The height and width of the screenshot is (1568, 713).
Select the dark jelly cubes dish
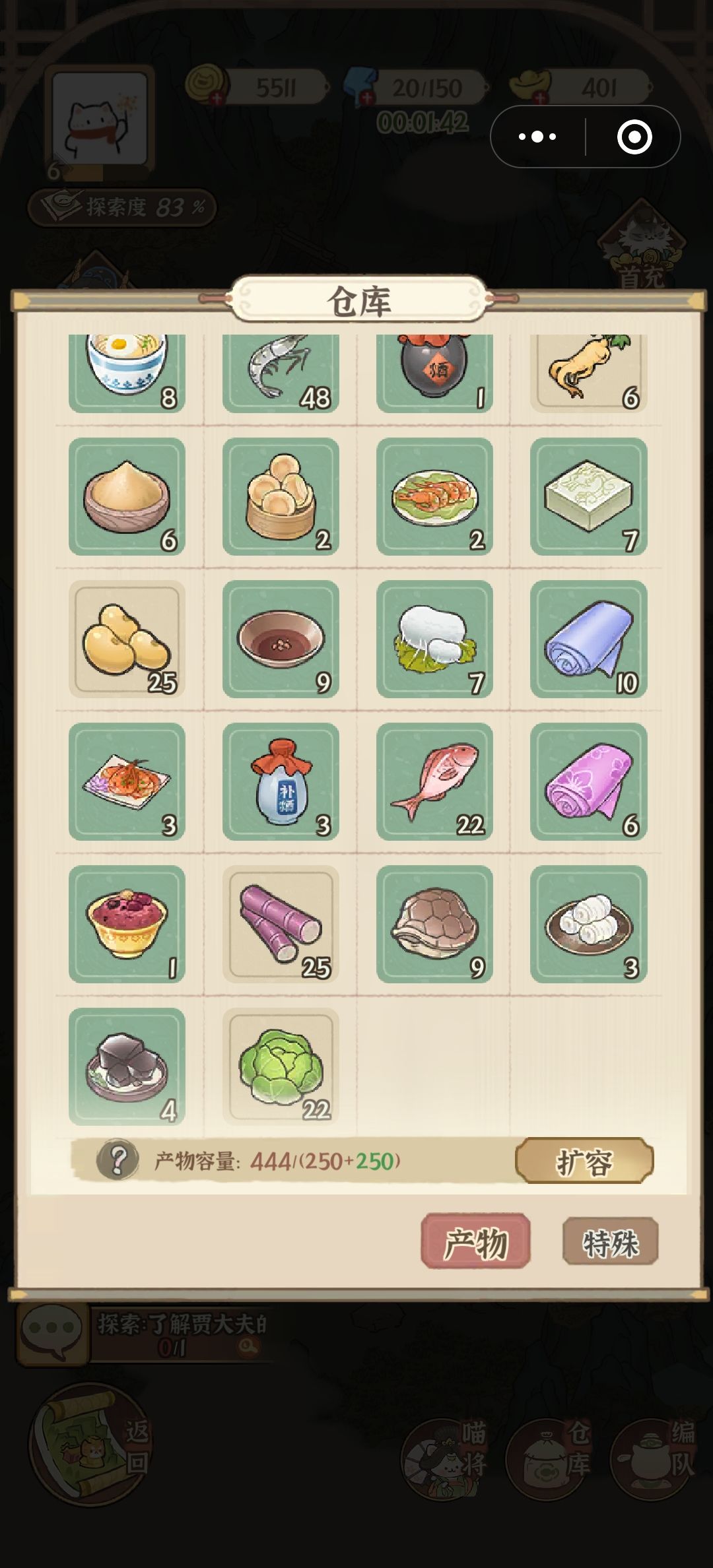(127, 1066)
